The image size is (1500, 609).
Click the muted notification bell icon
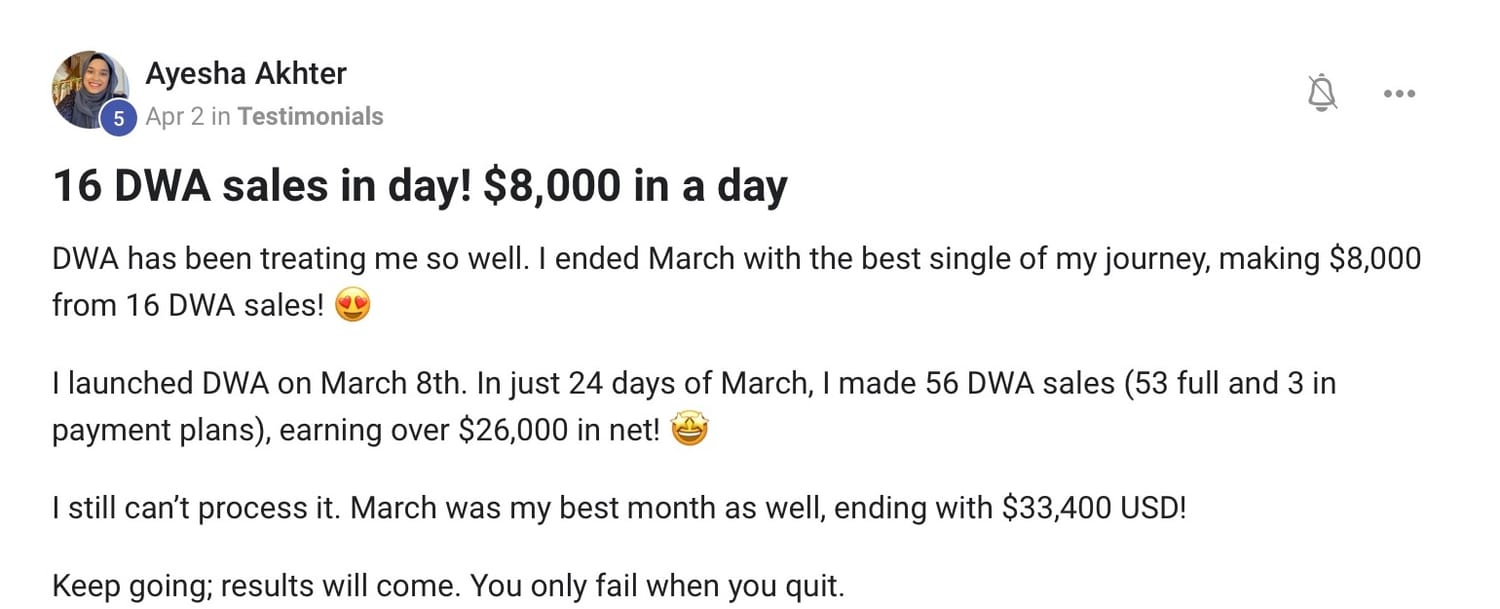[x=1323, y=93]
